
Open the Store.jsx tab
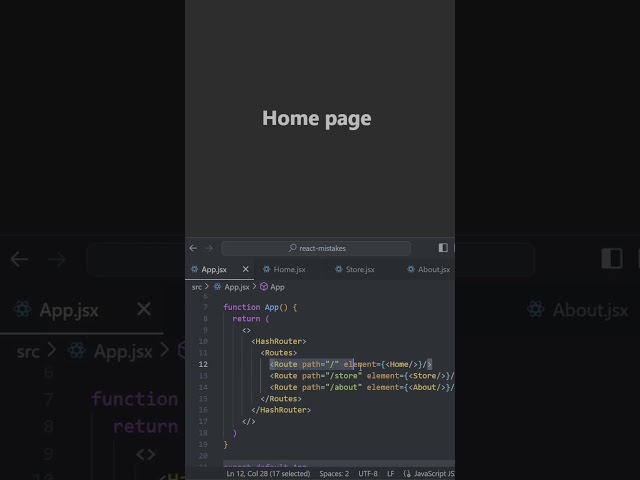pyautogui.click(x=360, y=269)
